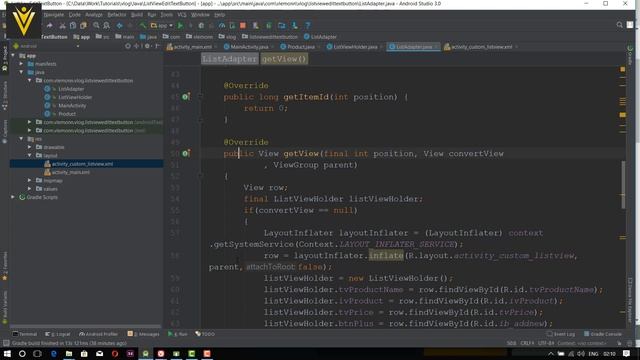The width and height of the screenshot is (640, 360).
Task: Expand the manifests folder
Action: tap(21, 64)
